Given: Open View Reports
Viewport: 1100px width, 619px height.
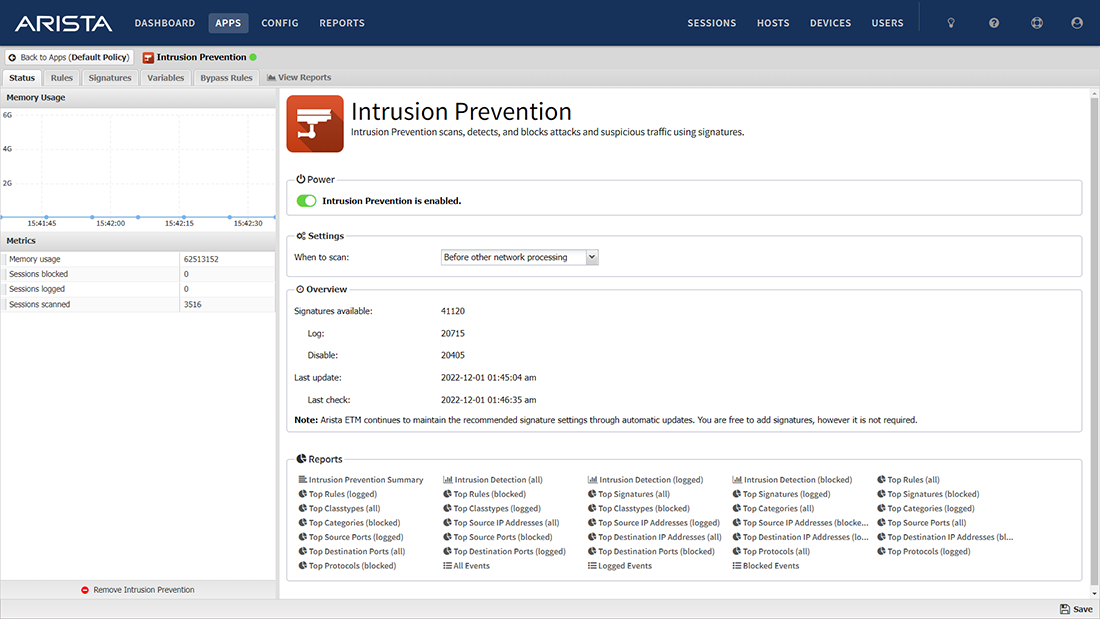Looking at the screenshot, I should pos(299,77).
